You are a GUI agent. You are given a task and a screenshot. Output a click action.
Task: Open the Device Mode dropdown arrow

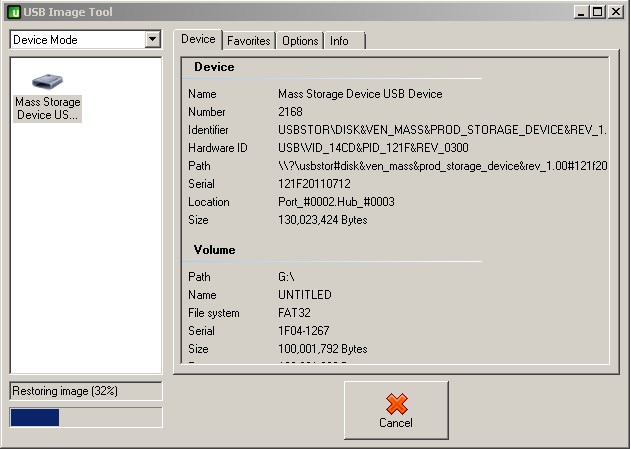(x=153, y=39)
